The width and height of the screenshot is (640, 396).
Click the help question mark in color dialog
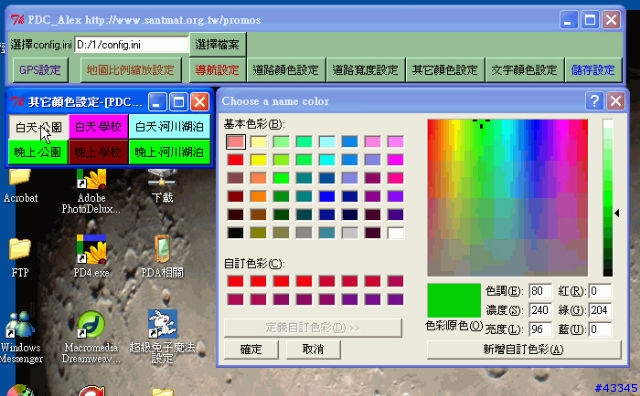coord(594,100)
